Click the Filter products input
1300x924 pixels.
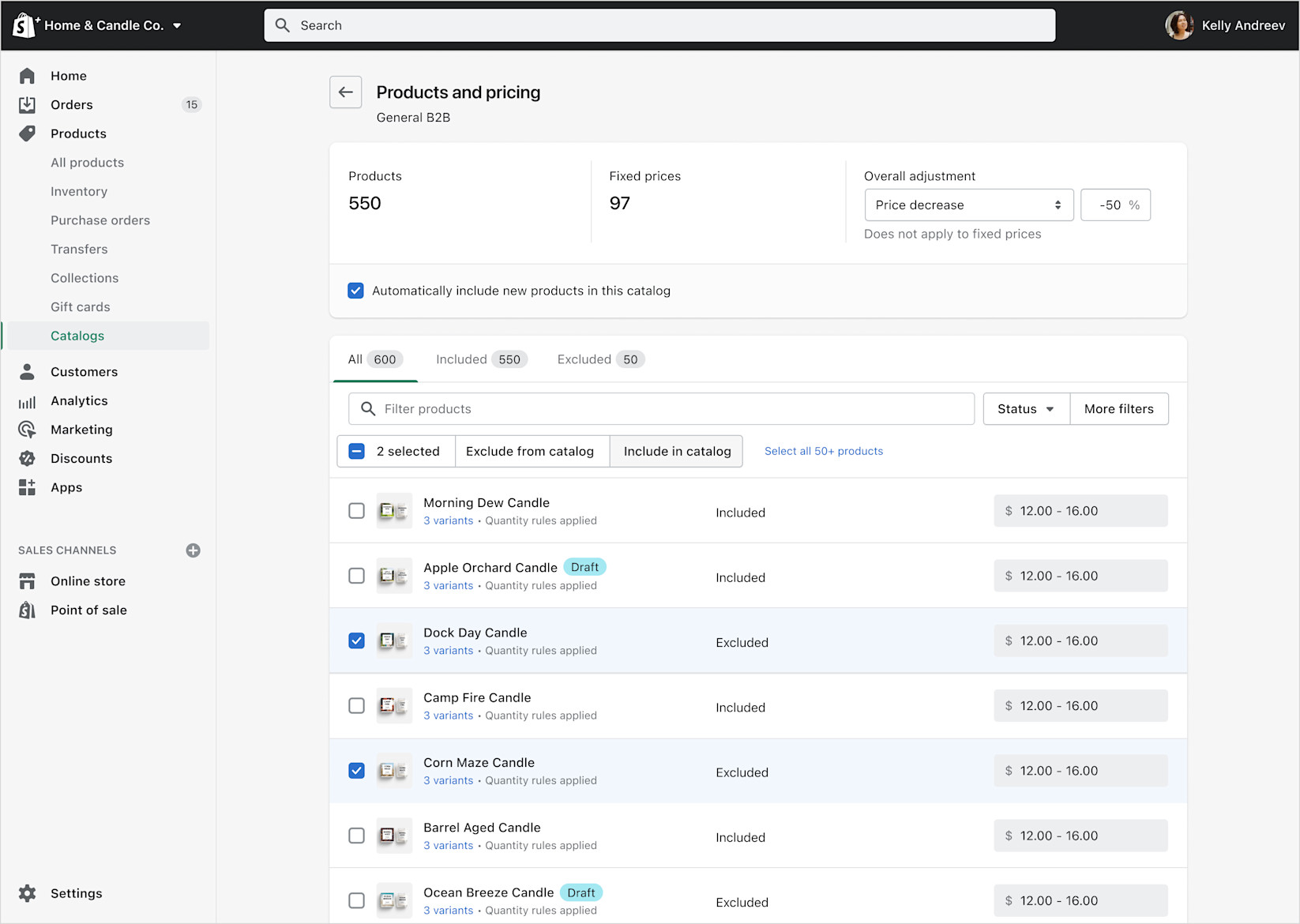tap(661, 409)
